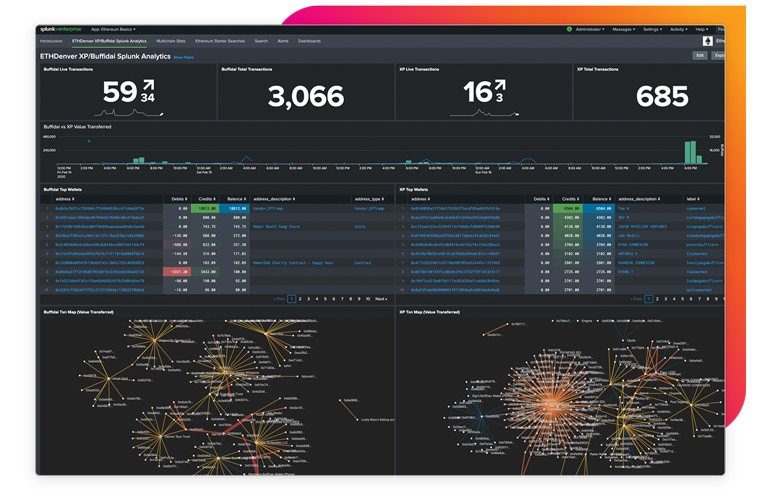The image size is (760, 500).
Task: Click the Splunk Enterprise logo
Action: tap(61, 30)
